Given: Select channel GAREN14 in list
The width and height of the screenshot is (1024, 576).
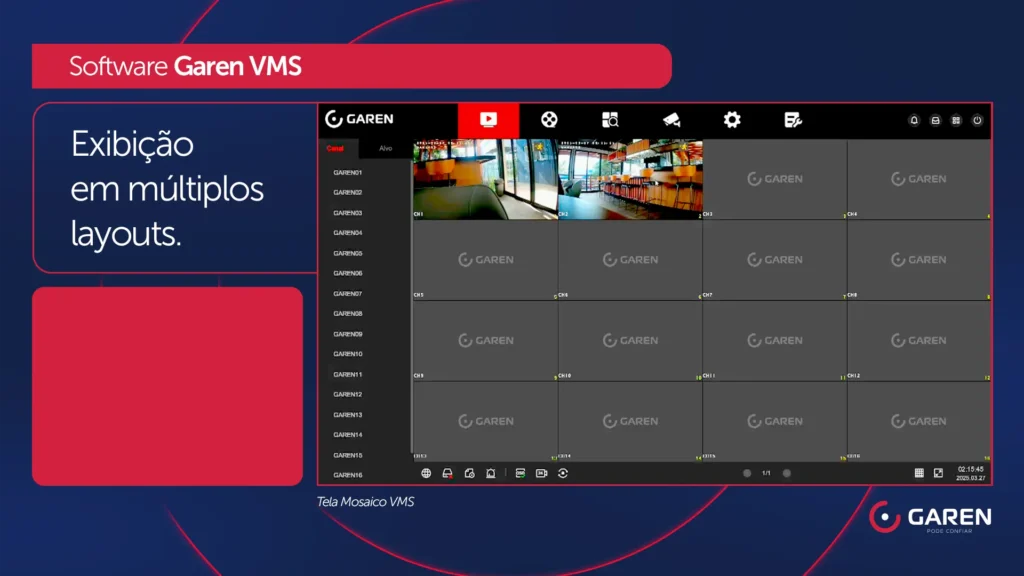Looking at the screenshot, I should click(347, 435).
